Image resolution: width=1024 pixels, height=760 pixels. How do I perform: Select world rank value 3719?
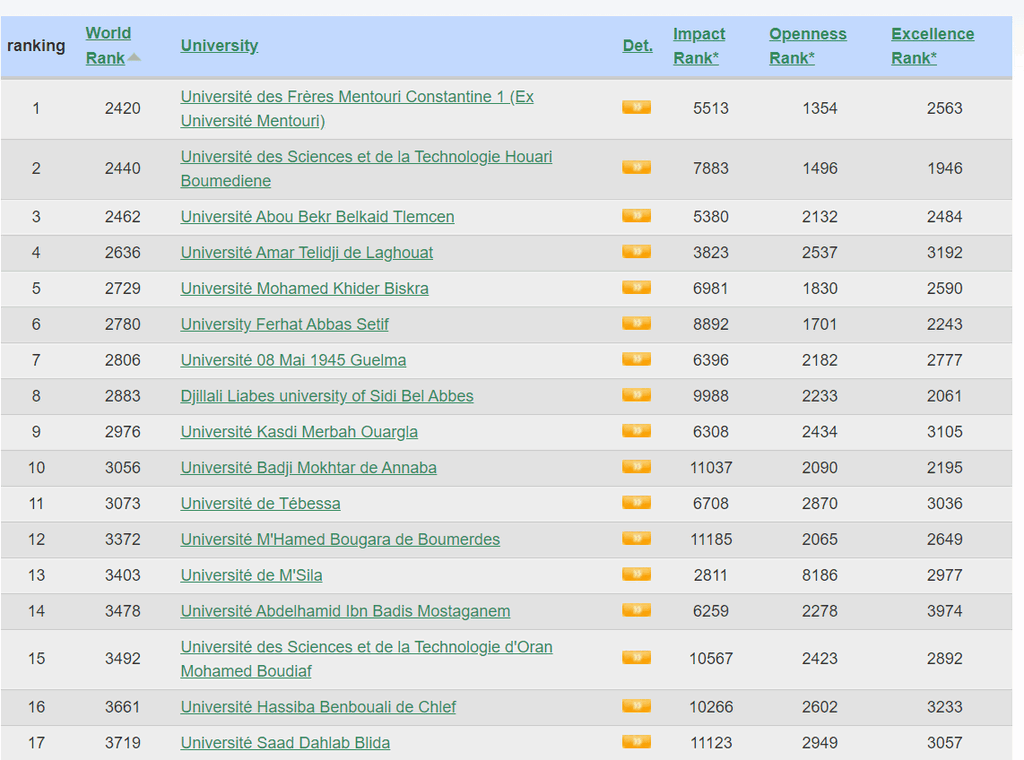123,743
